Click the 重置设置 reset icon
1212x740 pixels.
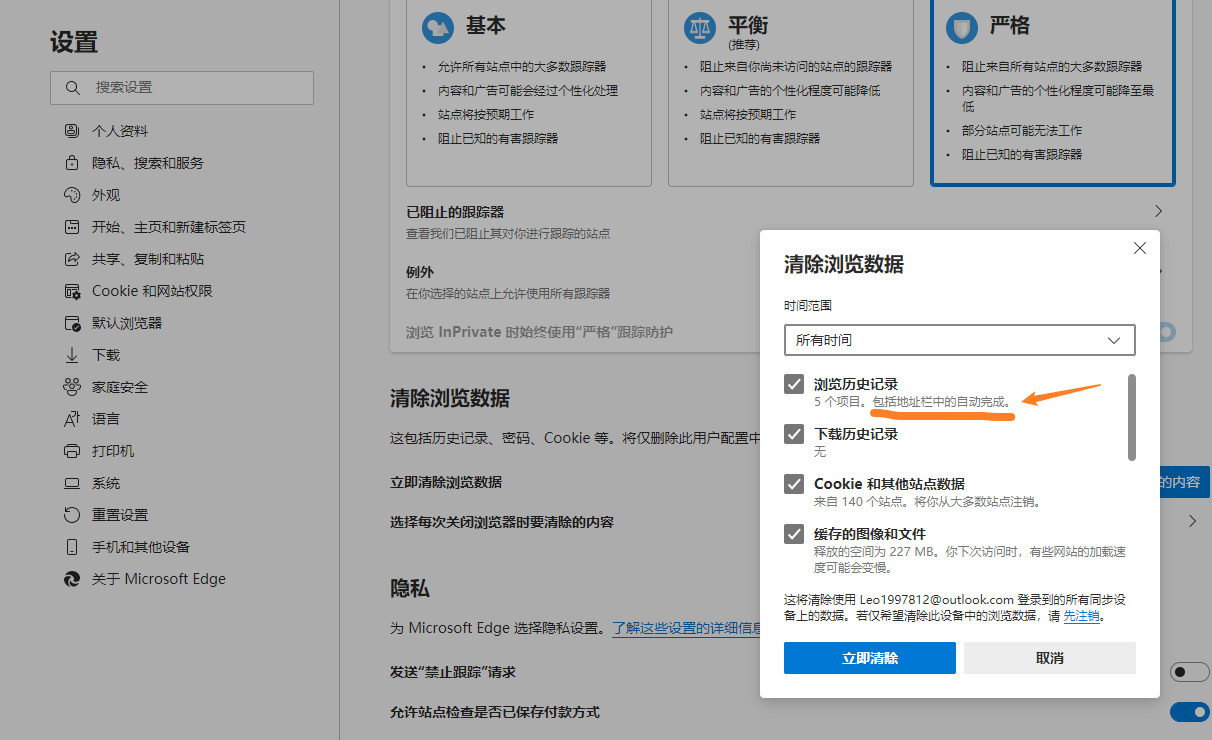pyautogui.click(x=72, y=515)
